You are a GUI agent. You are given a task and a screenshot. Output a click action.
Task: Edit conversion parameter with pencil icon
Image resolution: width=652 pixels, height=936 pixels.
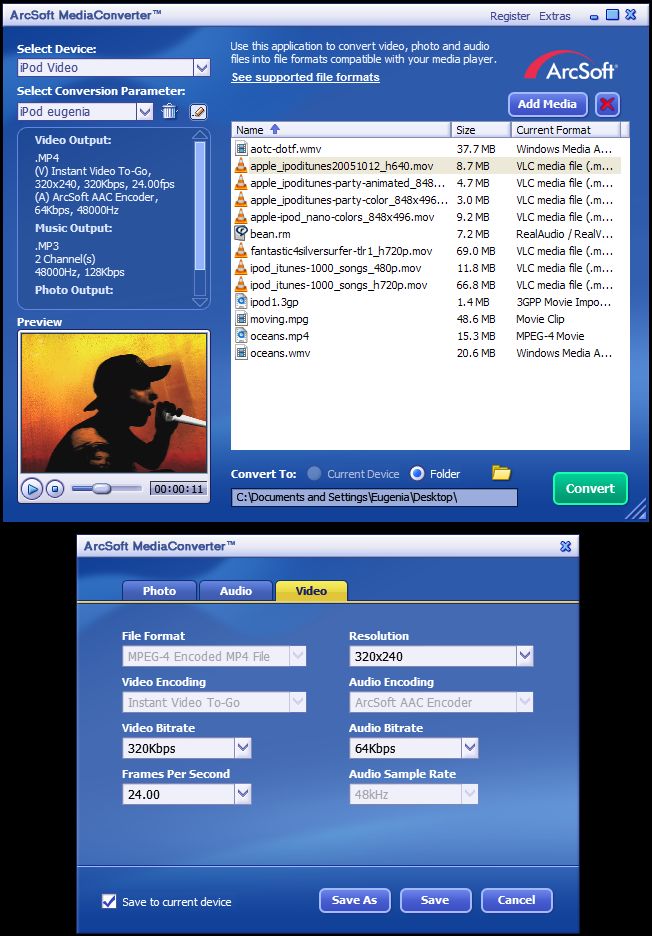pyautogui.click(x=198, y=112)
